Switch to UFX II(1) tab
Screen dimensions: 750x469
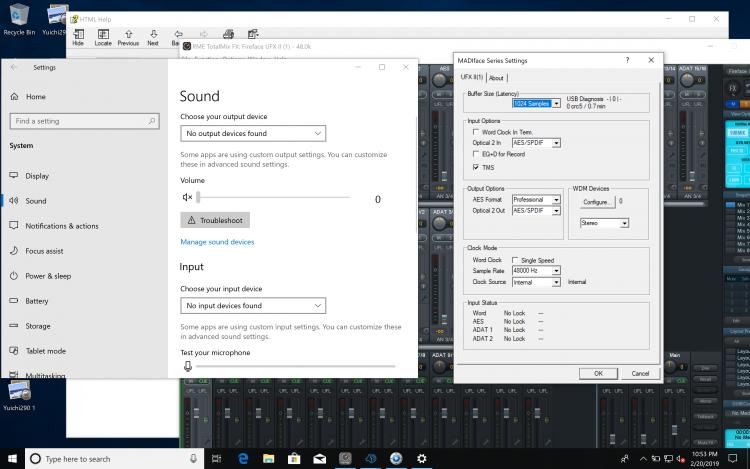[x=472, y=77]
